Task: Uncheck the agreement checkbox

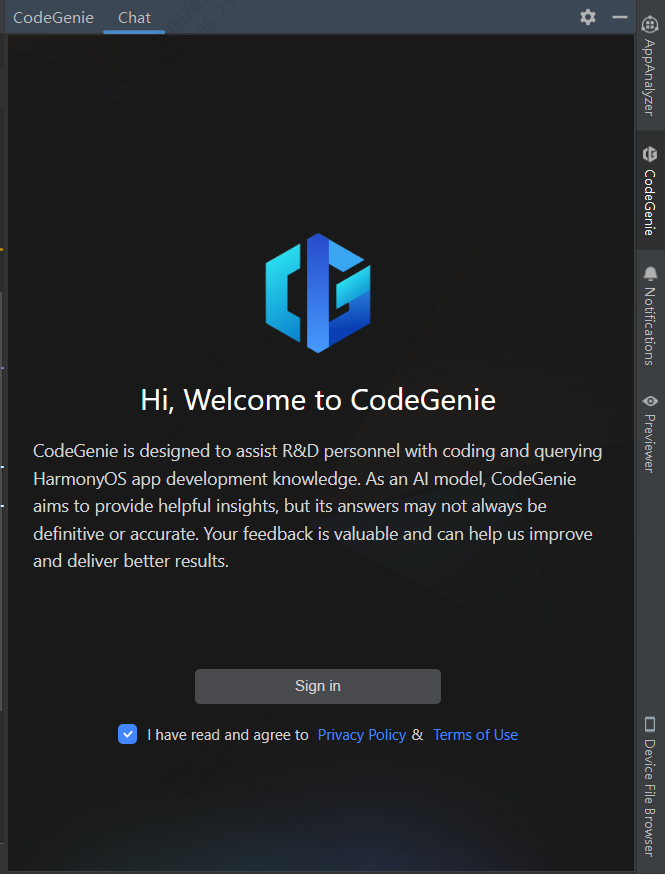Action: (x=128, y=734)
